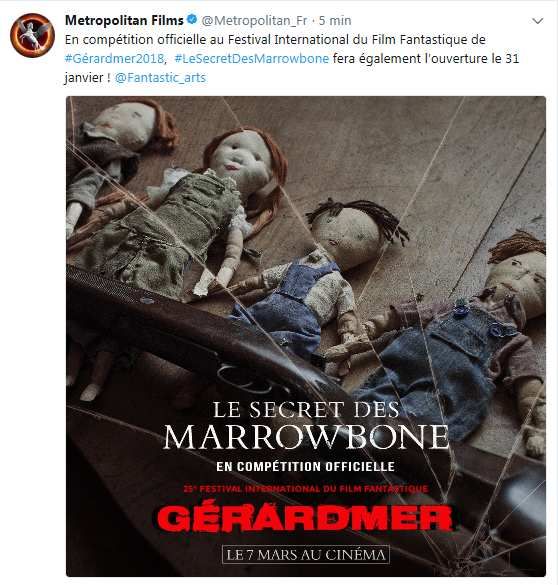Click the red Festival International du Film Fantastique line
This screenshot has width=558, height=585.
coord(306,489)
